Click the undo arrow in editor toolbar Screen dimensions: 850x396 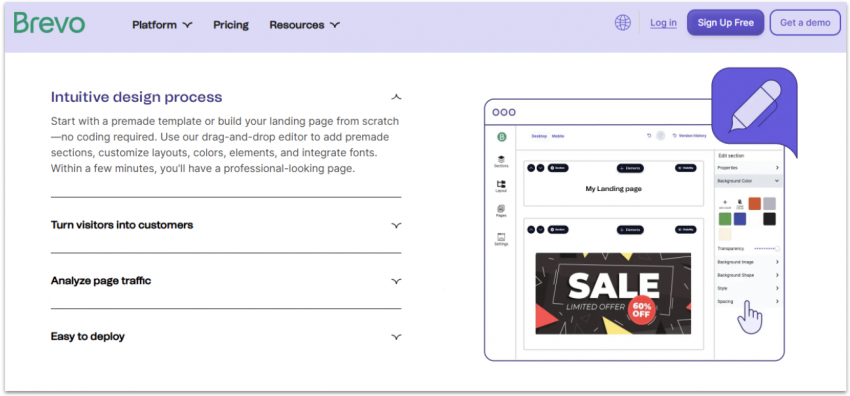(649, 135)
